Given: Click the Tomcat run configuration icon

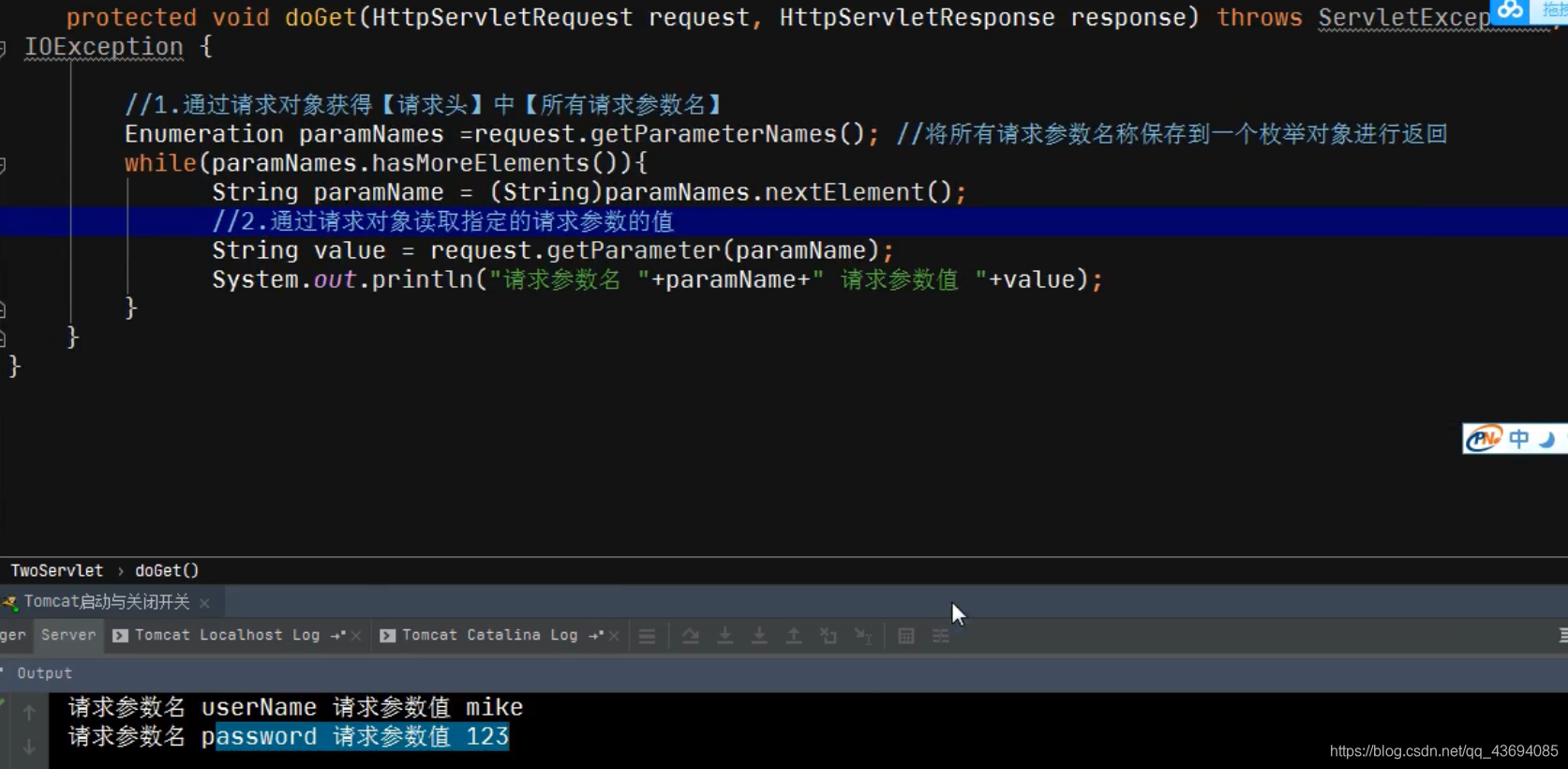Looking at the screenshot, I should tap(9, 602).
